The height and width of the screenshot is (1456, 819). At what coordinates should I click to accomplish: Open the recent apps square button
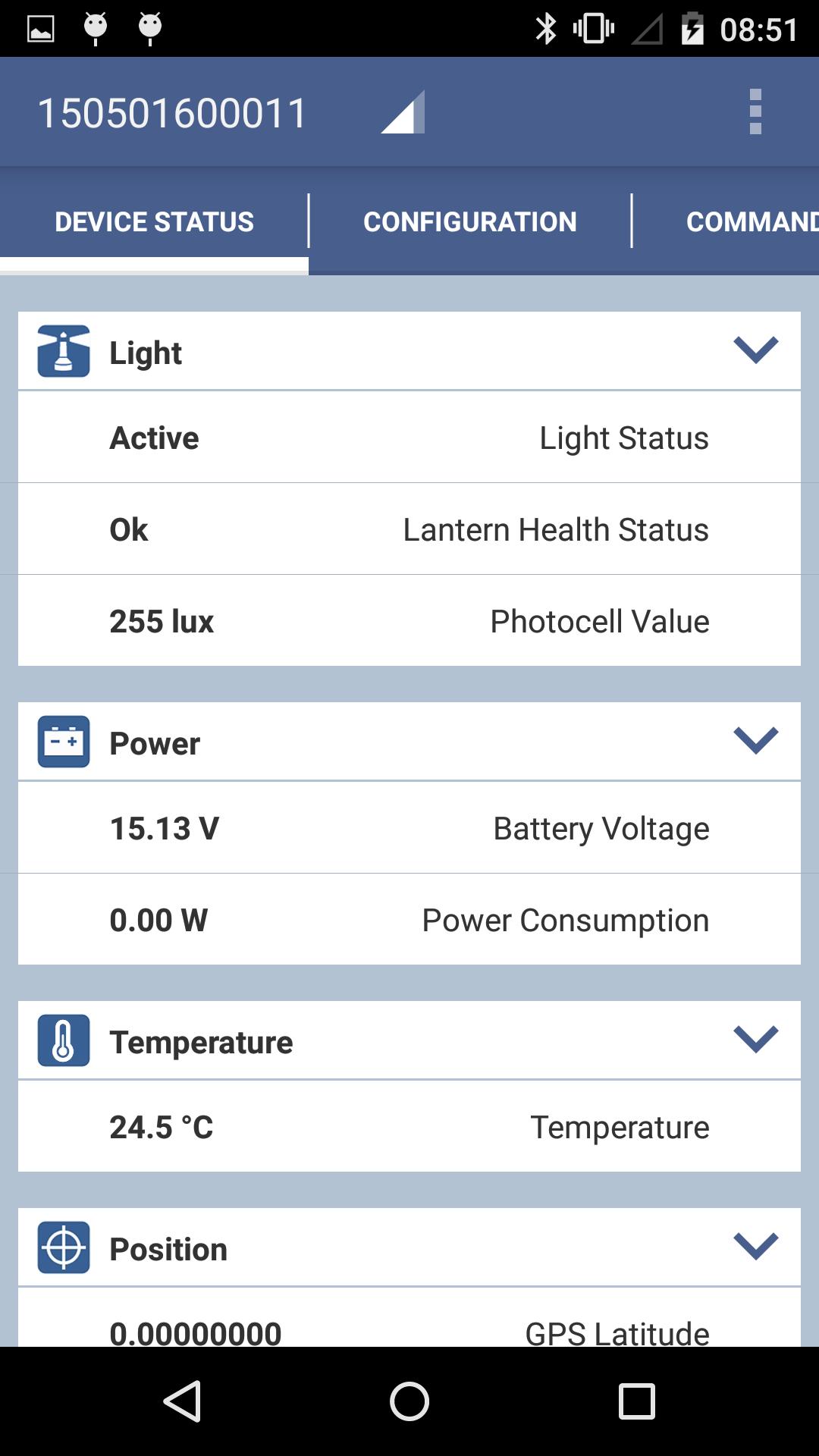pyautogui.click(x=636, y=1401)
